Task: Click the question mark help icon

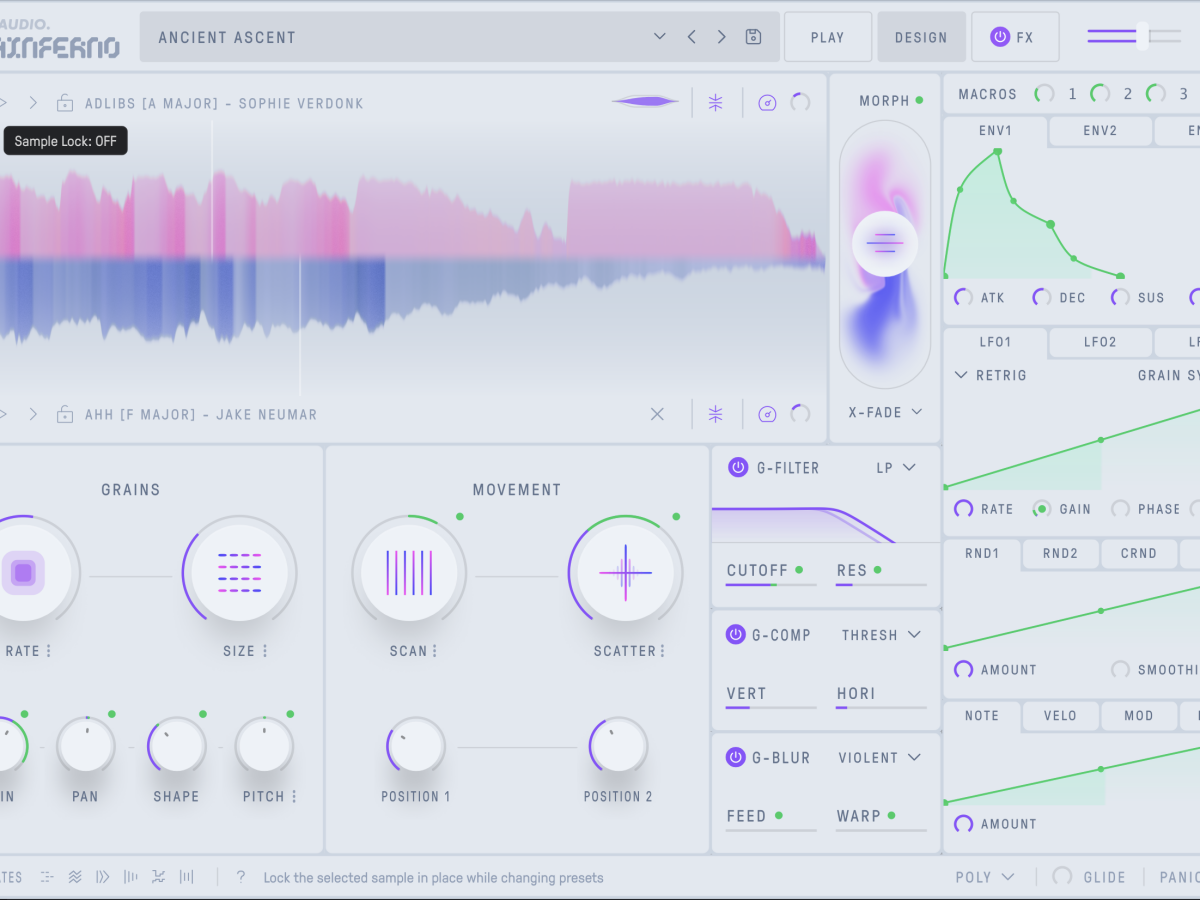Action: click(240, 877)
